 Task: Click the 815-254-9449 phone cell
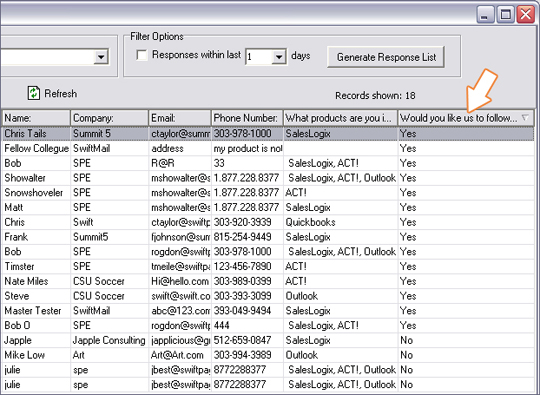[x=247, y=237]
